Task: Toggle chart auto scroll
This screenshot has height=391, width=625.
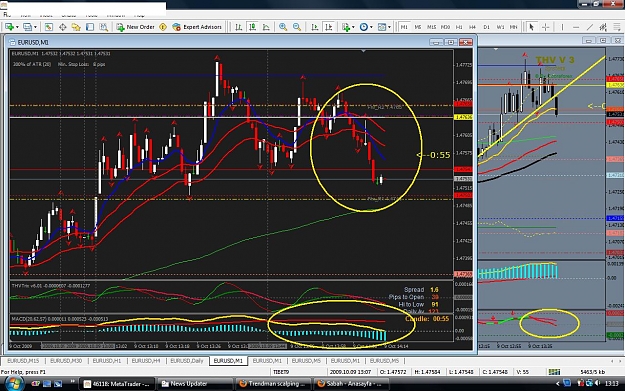Action: point(315,27)
